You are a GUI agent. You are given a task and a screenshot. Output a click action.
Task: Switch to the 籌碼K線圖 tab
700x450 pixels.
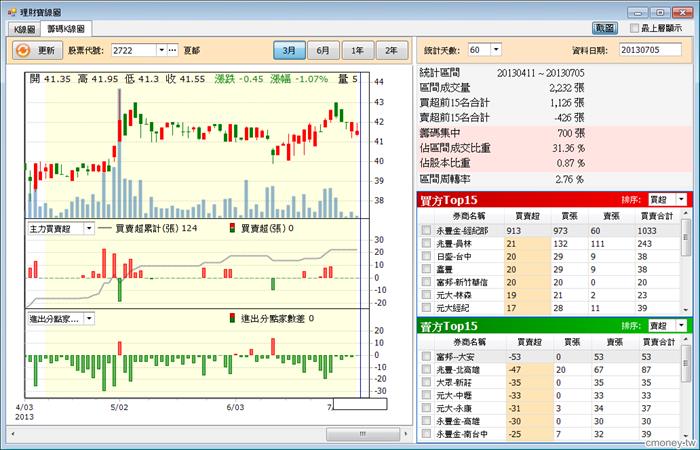[66, 29]
